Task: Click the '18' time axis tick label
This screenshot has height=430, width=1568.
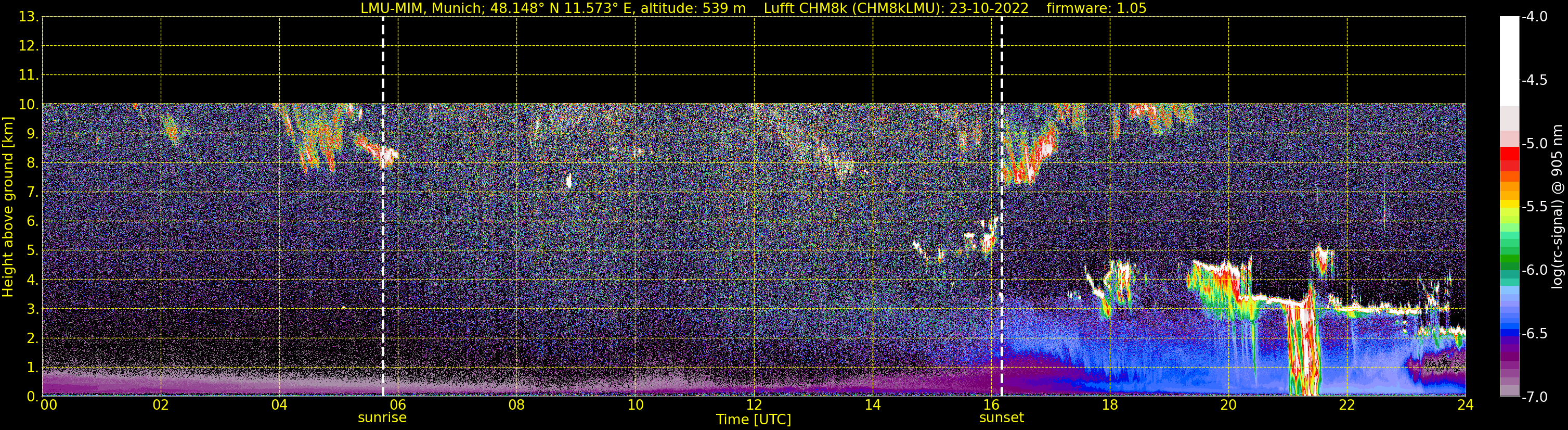Action: click(x=1110, y=405)
